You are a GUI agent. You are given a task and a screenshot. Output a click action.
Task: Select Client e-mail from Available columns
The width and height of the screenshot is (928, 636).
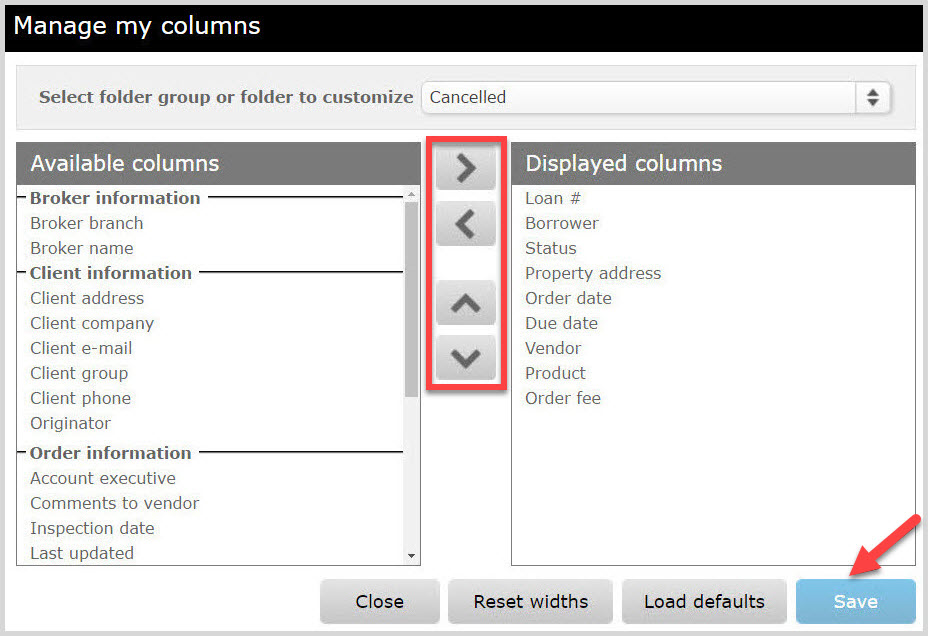pyautogui.click(x=81, y=348)
